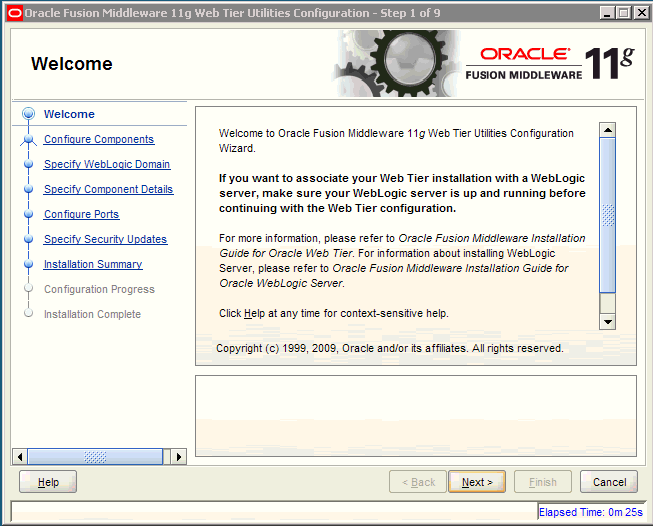Click the Specify Security Updates step bullet
This screenshot has width=653, height=526.
point(28,239)
